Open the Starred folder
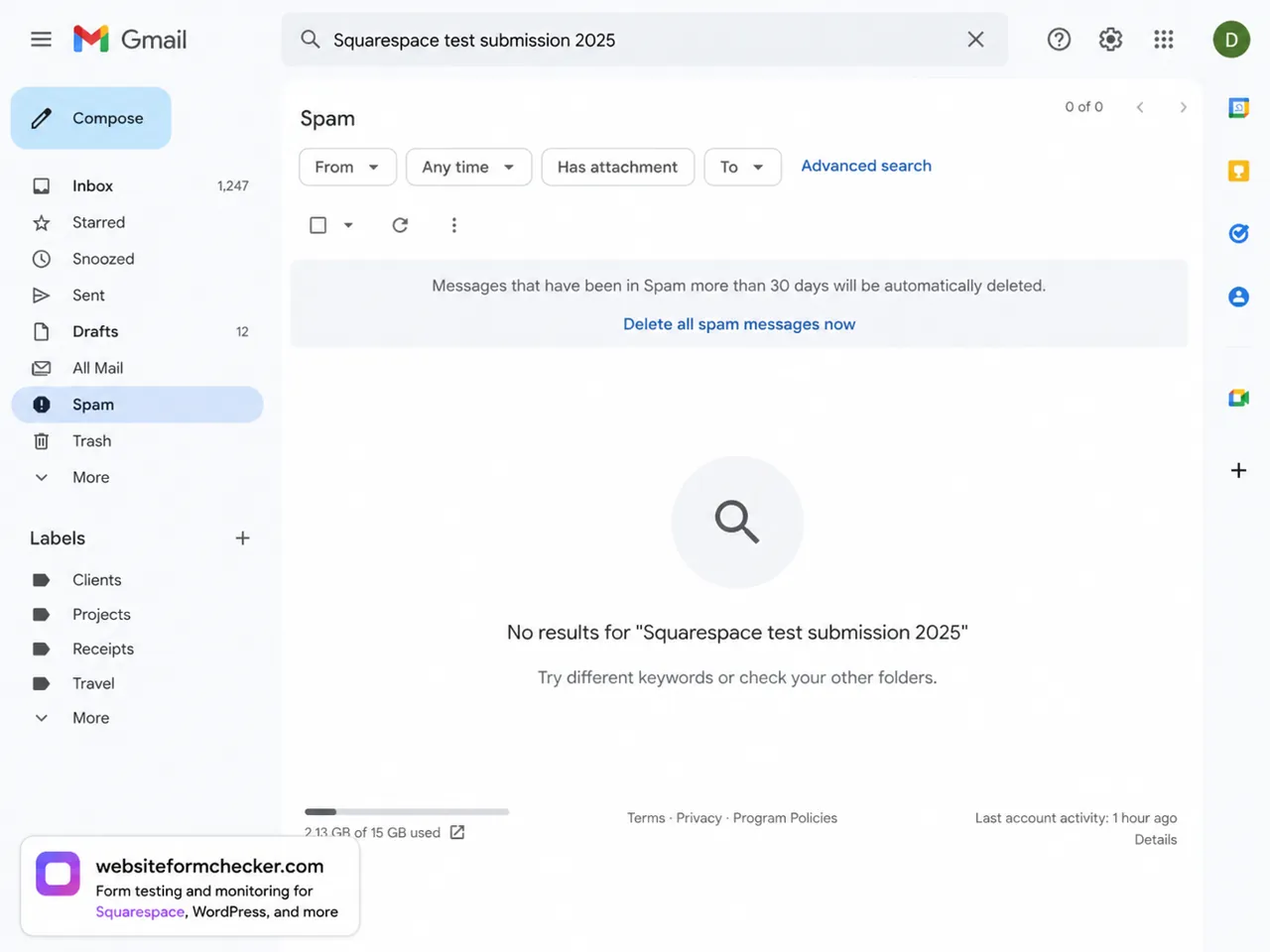 pyautogui.click(x=137, y=222)
